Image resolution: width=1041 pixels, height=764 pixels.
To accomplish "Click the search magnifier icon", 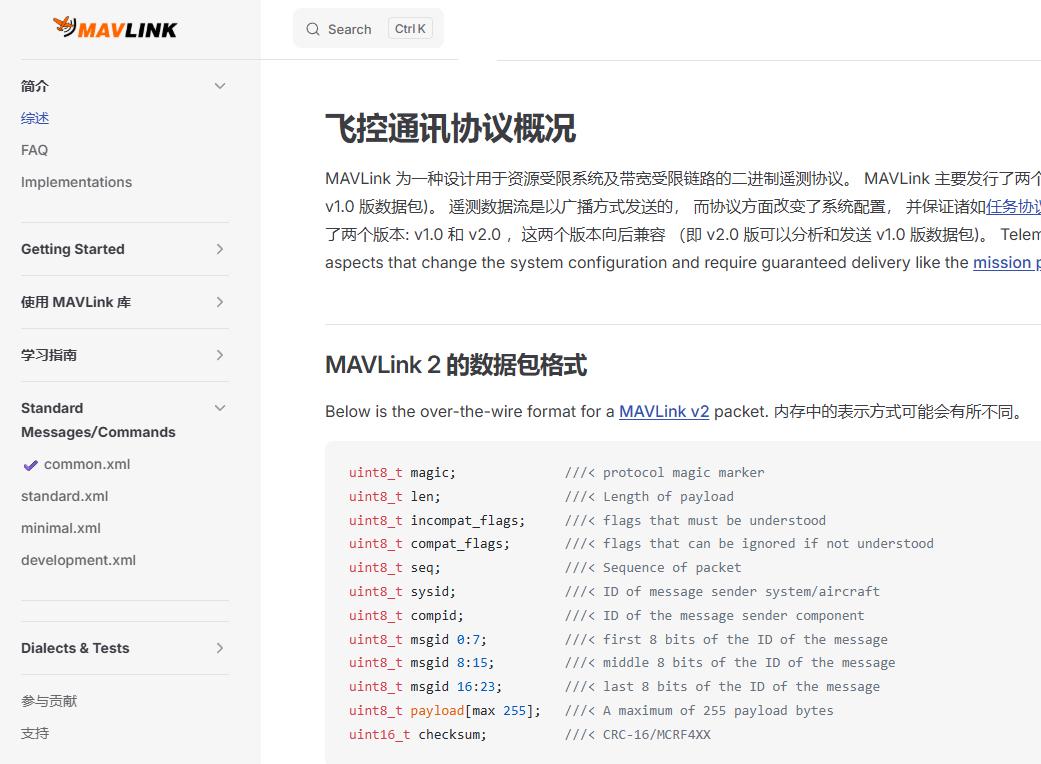I will tap(313, 29).
